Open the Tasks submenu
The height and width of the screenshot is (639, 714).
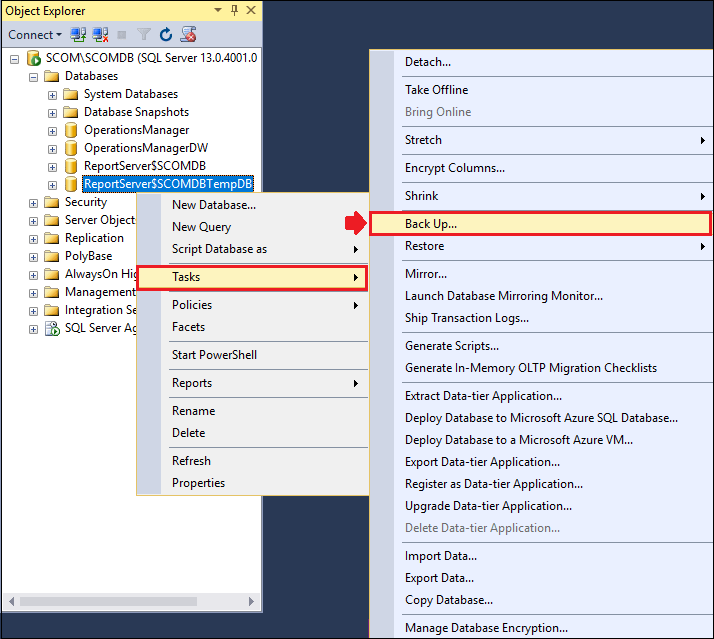252,277
